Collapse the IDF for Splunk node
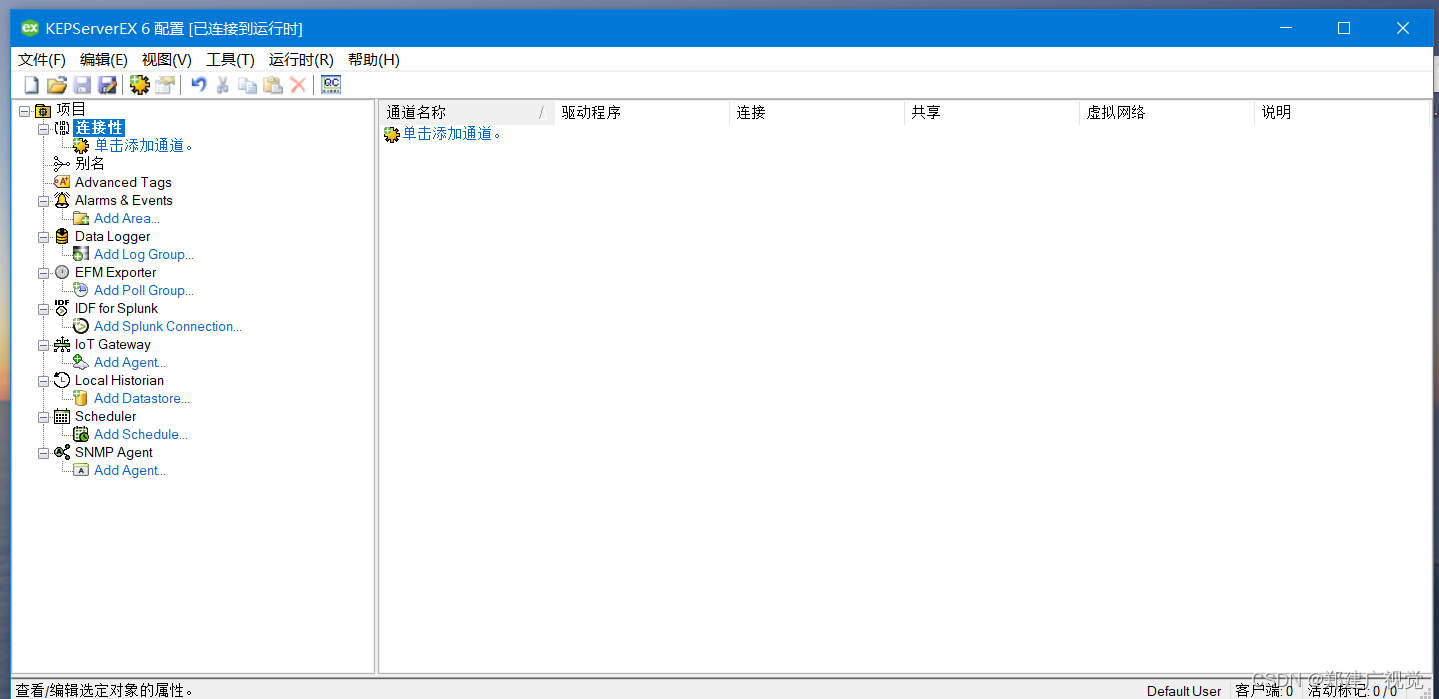This screenshot has width=1439, height=699. tap(43, 309)
